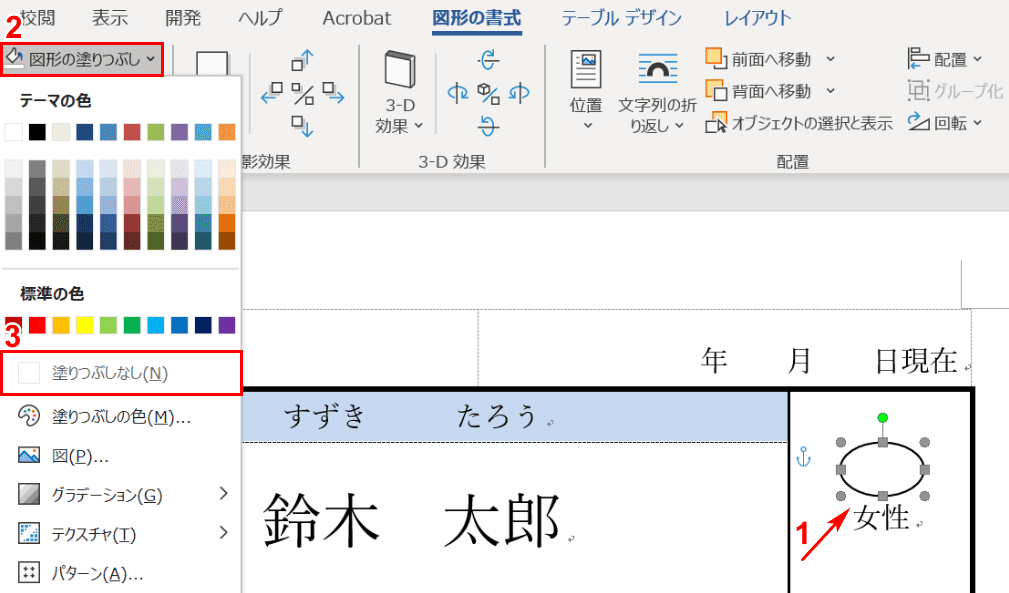Choose 塗りつぶしなし(N) menu entry
Image resolution: width=1009 pixels, height=593 pixels.
(122, 373)
